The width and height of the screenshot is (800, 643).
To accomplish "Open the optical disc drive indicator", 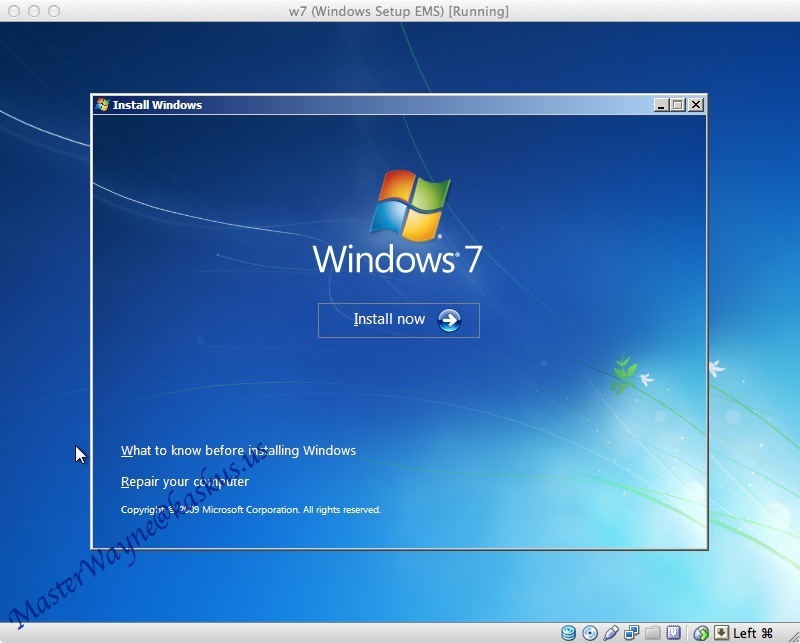I will click(590, 633).
